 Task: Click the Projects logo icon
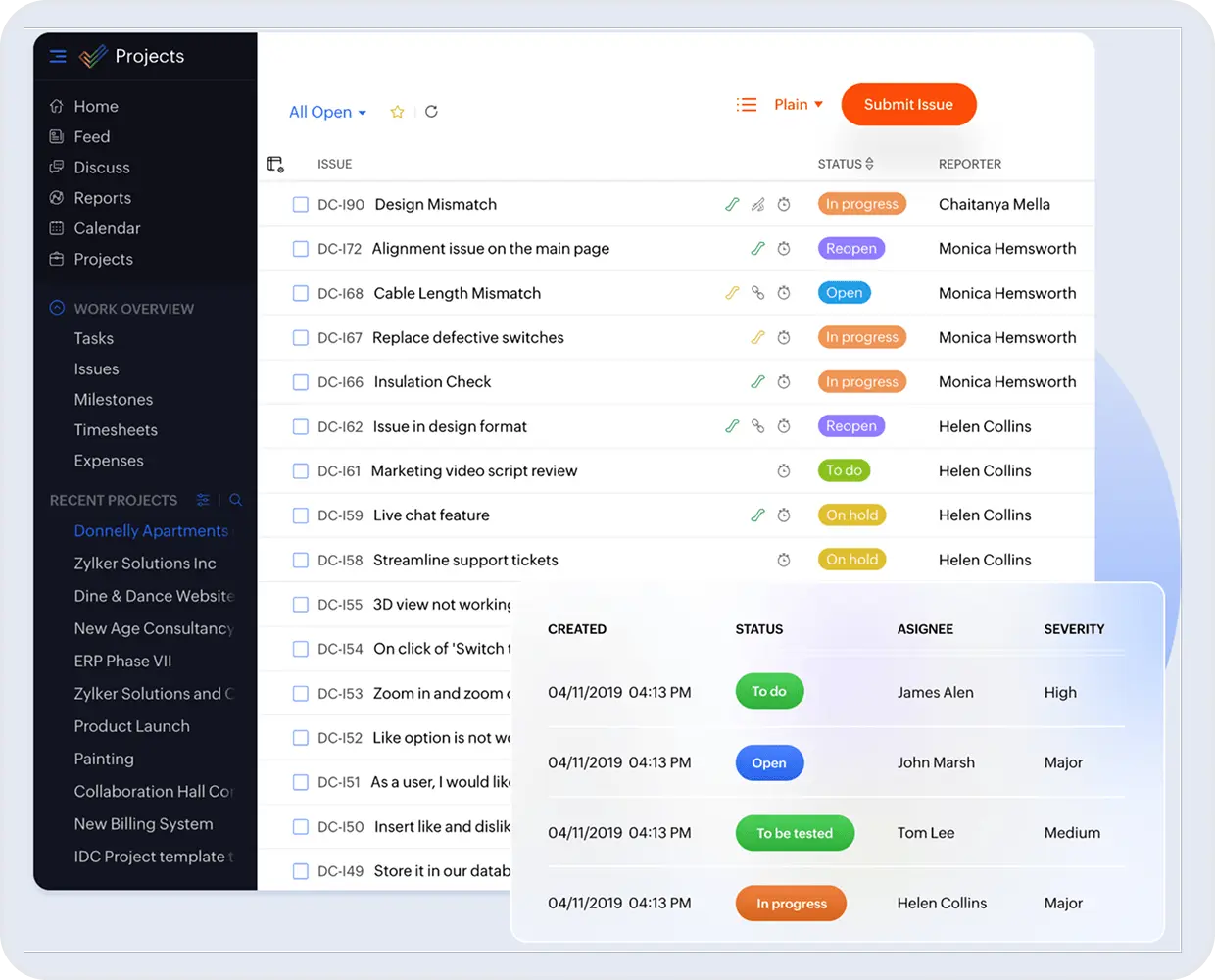[x=93, y=56]
